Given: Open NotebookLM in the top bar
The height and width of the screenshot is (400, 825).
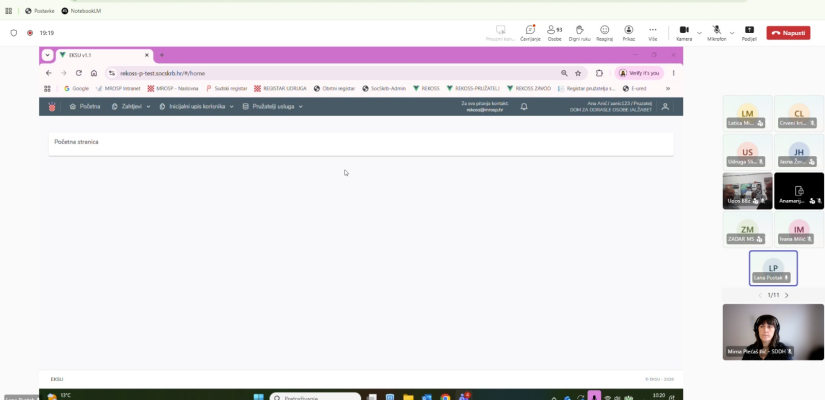Looking at the screenshot, I should tap(81, 11).
